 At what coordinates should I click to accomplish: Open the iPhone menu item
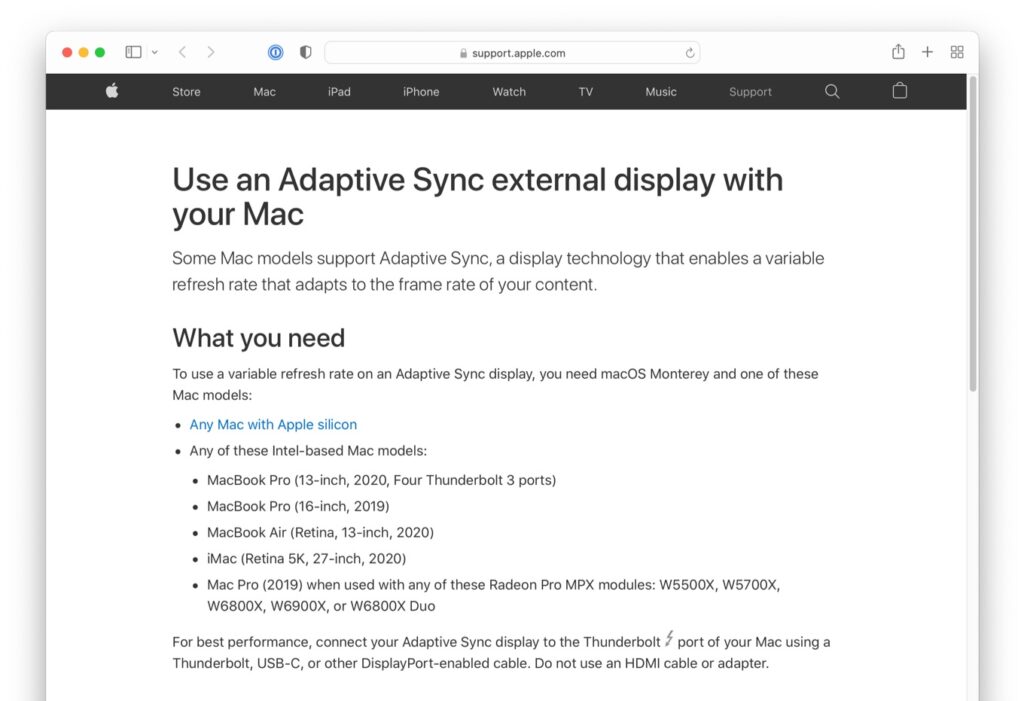pyautogui.click(x=421, y=91)
